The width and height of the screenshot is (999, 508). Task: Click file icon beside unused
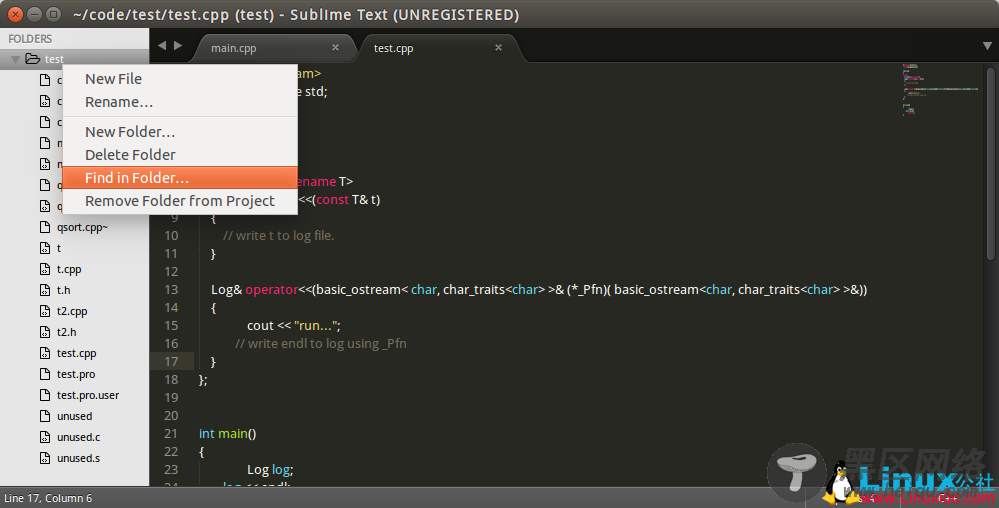45,417
